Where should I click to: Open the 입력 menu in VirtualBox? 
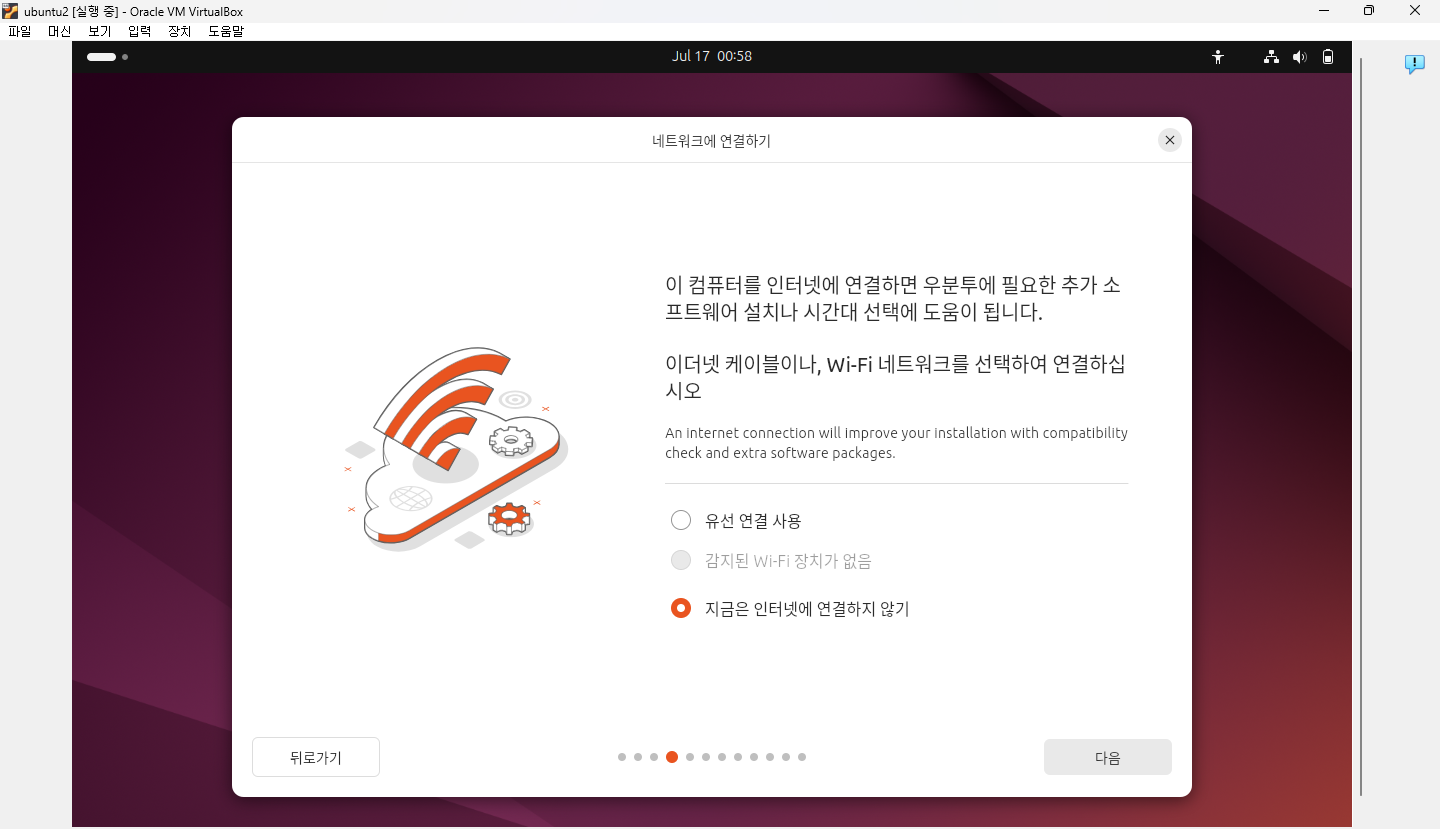click(140, 31)
